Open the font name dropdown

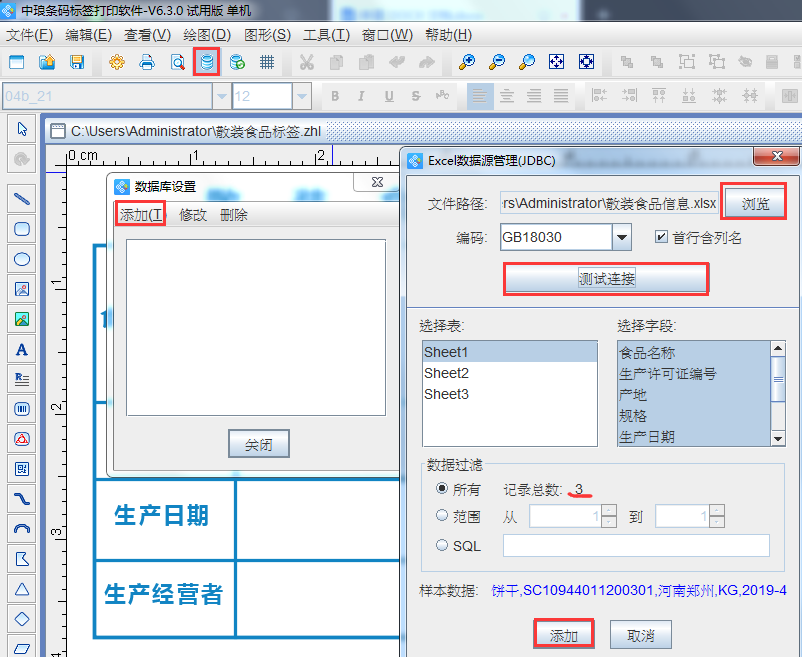pos(219,96)
